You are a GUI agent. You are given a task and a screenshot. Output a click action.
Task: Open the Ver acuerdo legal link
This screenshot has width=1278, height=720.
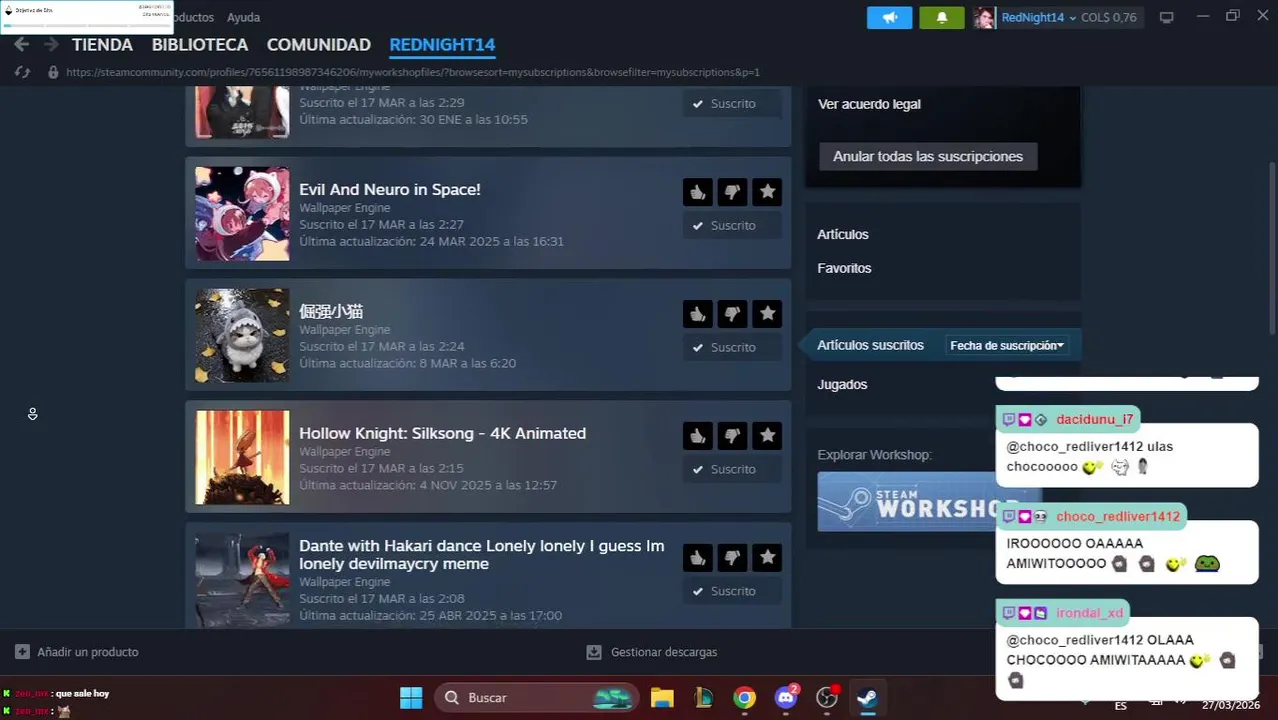869,104
